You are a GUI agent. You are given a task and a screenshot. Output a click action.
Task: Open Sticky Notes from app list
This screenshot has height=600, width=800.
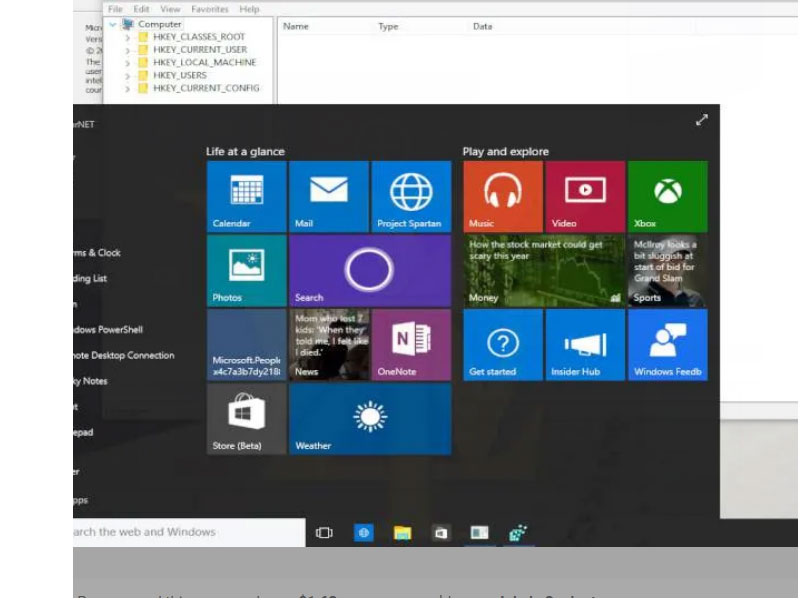(x=90, y=381)
